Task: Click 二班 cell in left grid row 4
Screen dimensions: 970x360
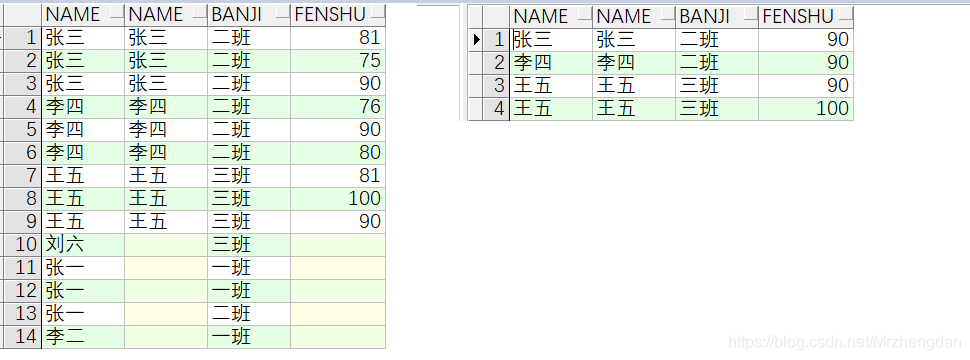Action: pos(249,107)
